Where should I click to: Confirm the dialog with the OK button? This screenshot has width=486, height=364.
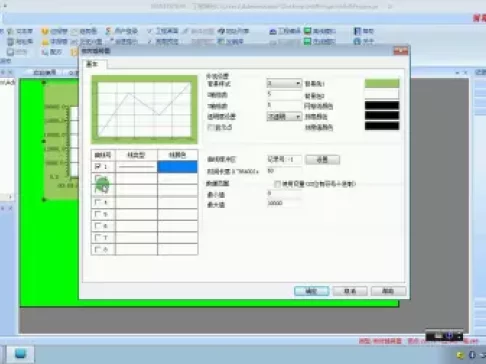(311, 291)
